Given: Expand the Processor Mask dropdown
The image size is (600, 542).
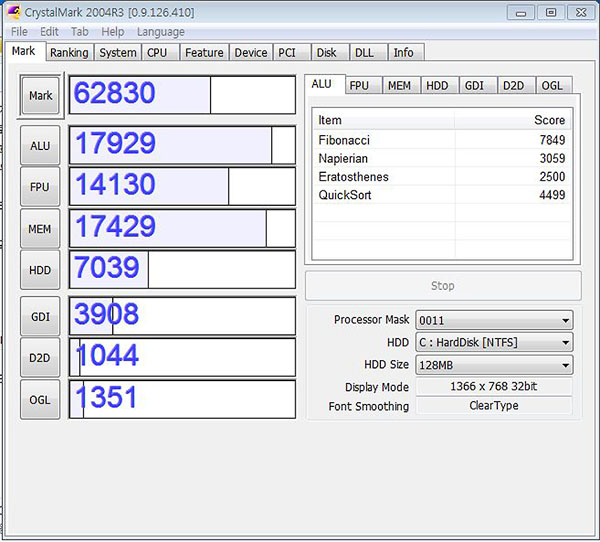Looking at the screenshot, I should (x=494, y=320).
